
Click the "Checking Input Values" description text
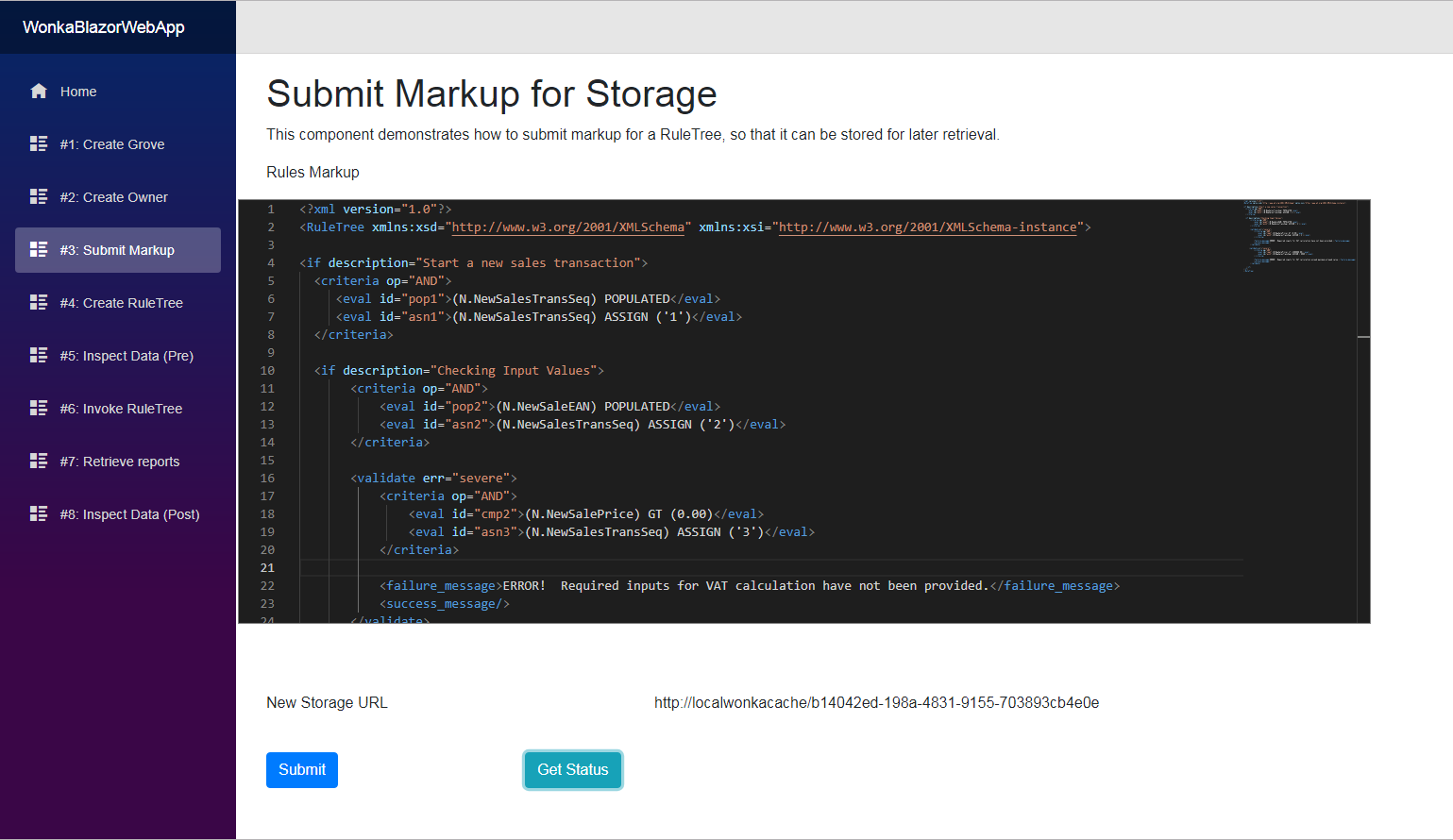click(513, 371)
